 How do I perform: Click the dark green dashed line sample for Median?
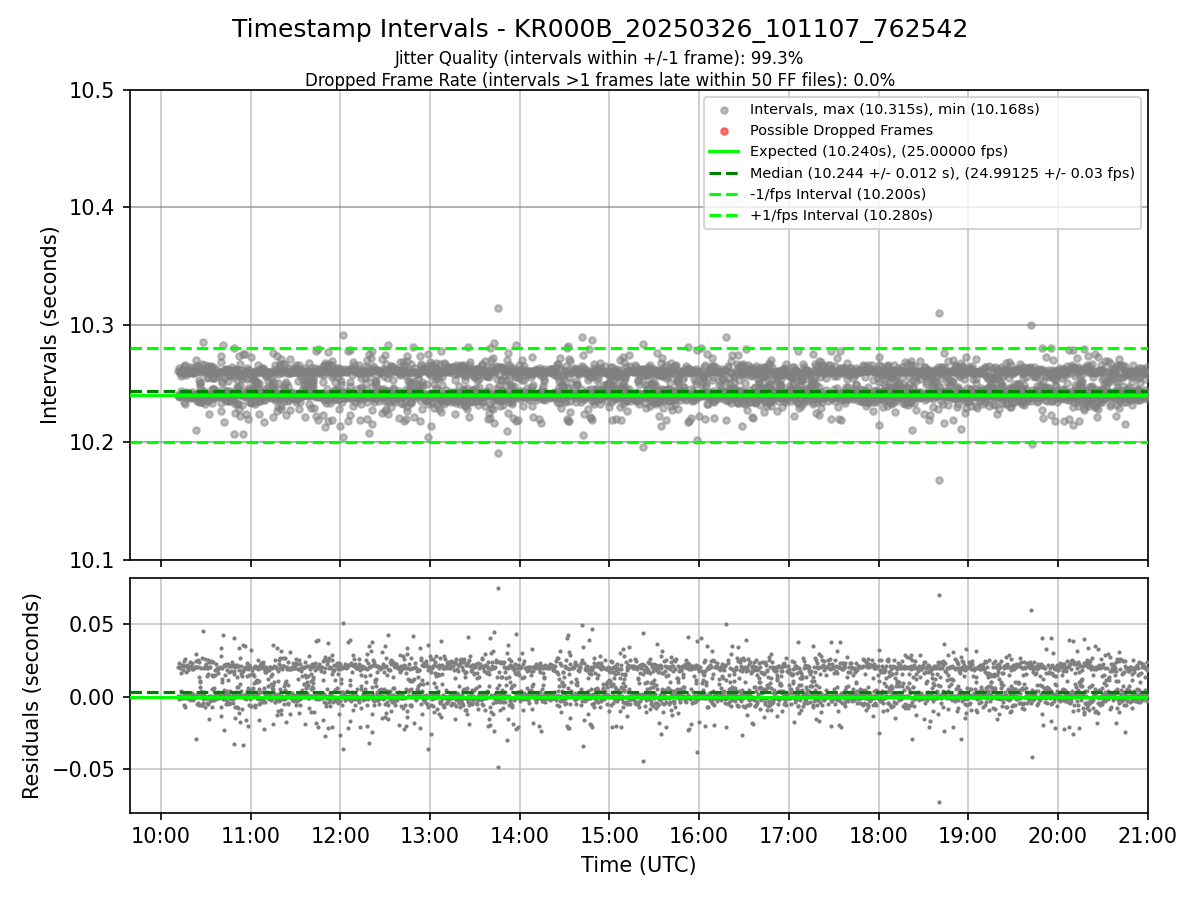tap(724, 173)
